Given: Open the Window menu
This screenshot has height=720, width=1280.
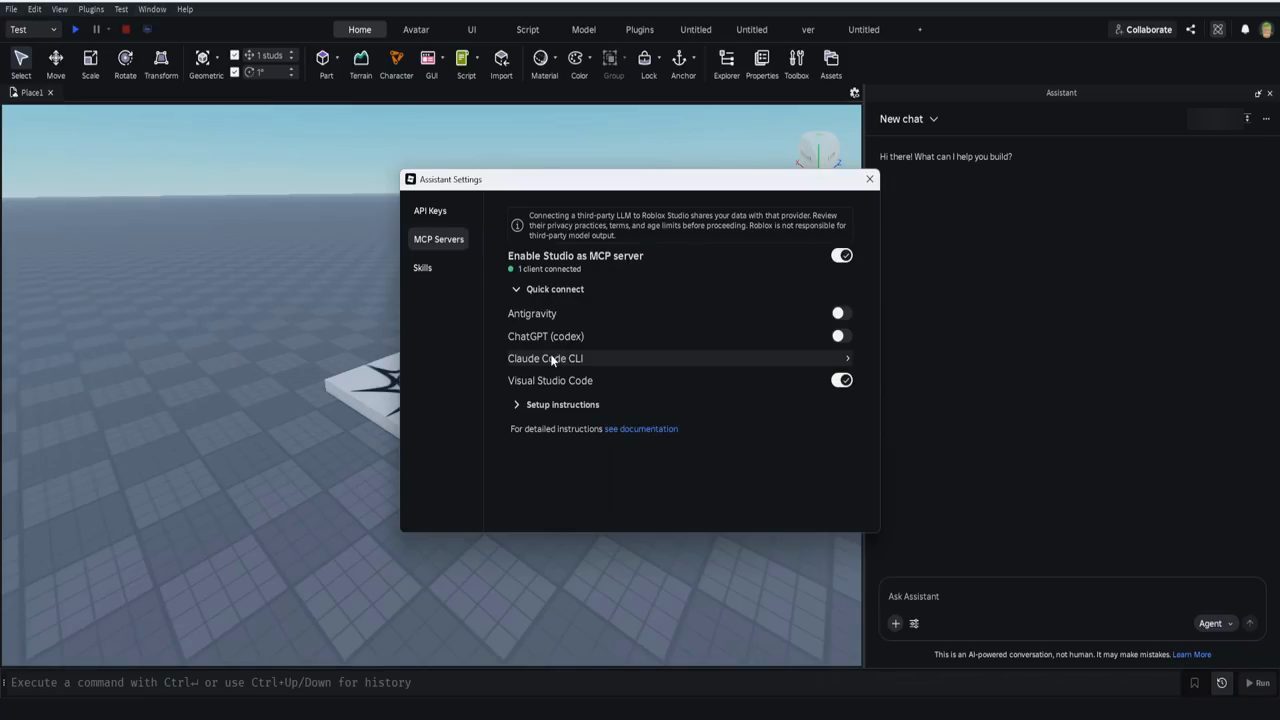Looking at the screenshot, I should pos(152,9).
